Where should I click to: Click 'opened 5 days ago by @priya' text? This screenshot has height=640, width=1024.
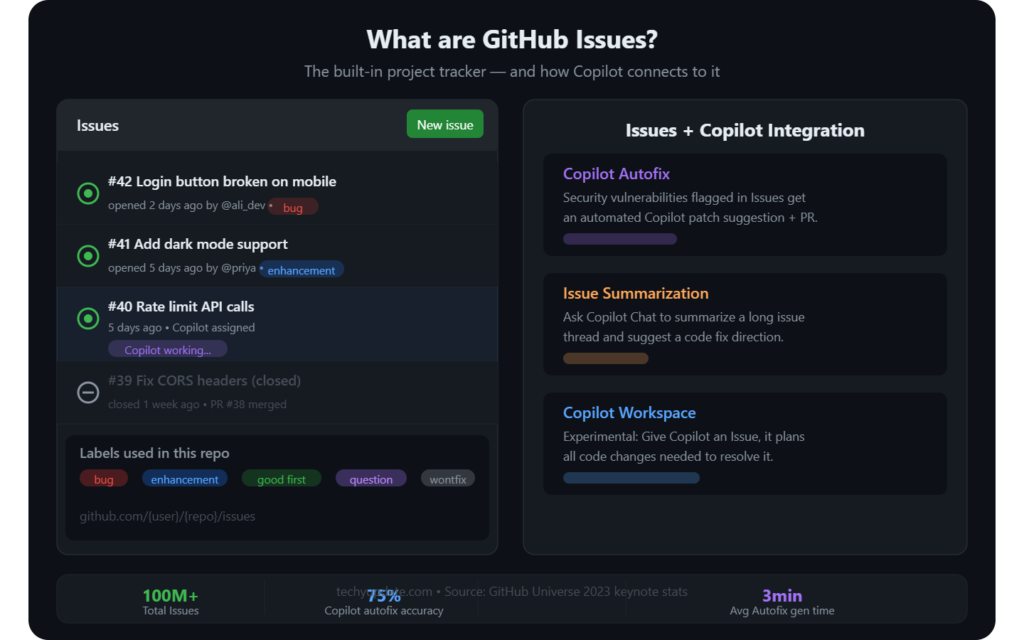182,268
